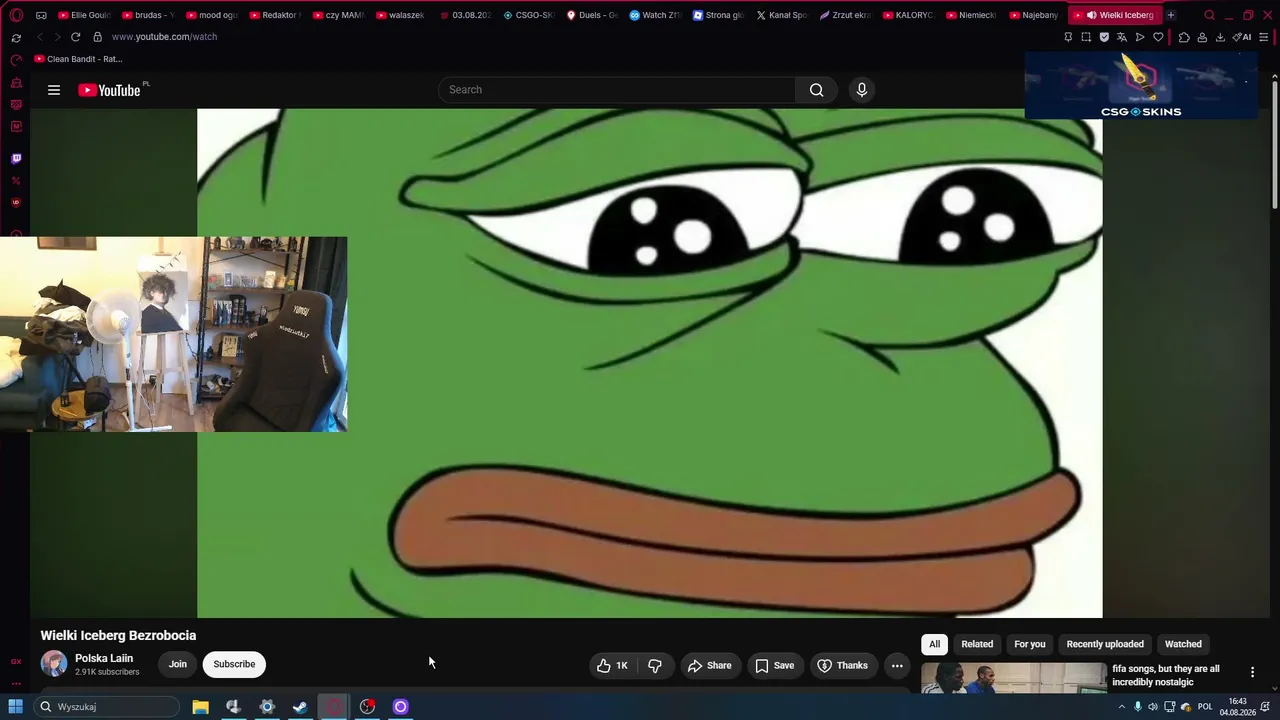Focus the YouTube search field
The image size is (1280, 720).
click(617, 90)
